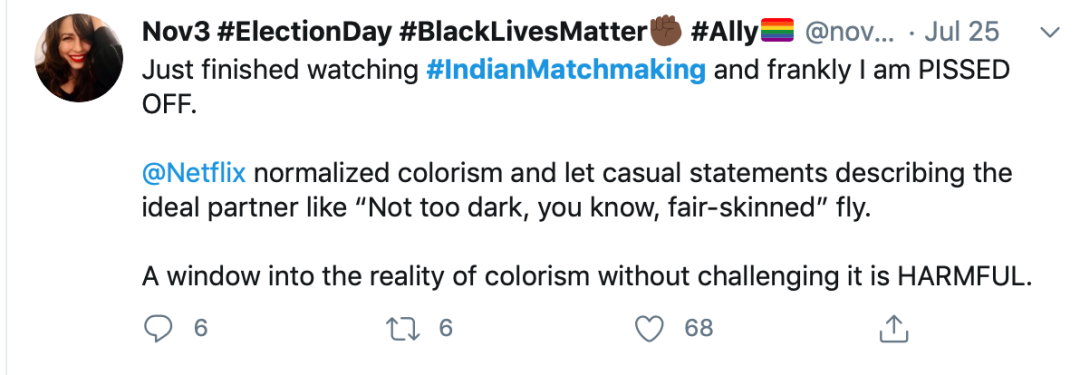The height and width of the screenshot is (375, 1080).
Task: Open the author's profile picture
Action: [x=79, y=58]
